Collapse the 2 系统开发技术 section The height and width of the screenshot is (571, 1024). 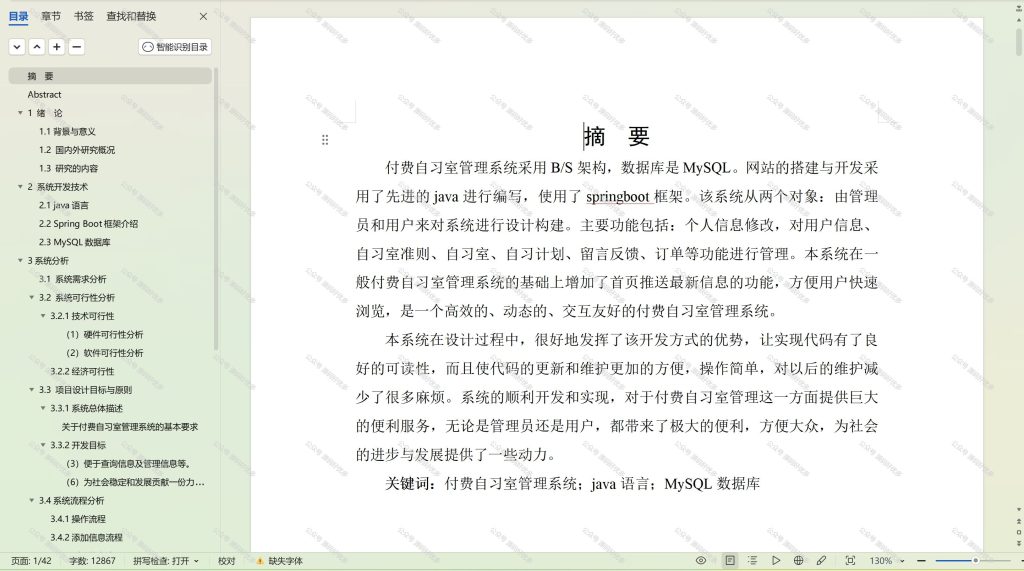tap(20, 187)
